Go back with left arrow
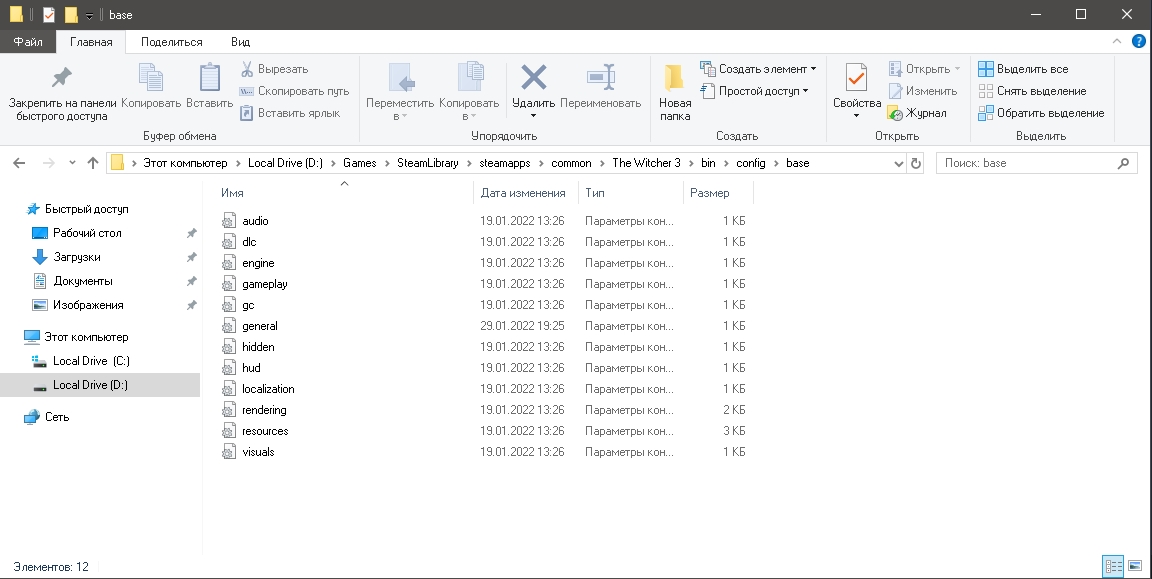This screenshot has width=1152, height=579. point(19,163)
